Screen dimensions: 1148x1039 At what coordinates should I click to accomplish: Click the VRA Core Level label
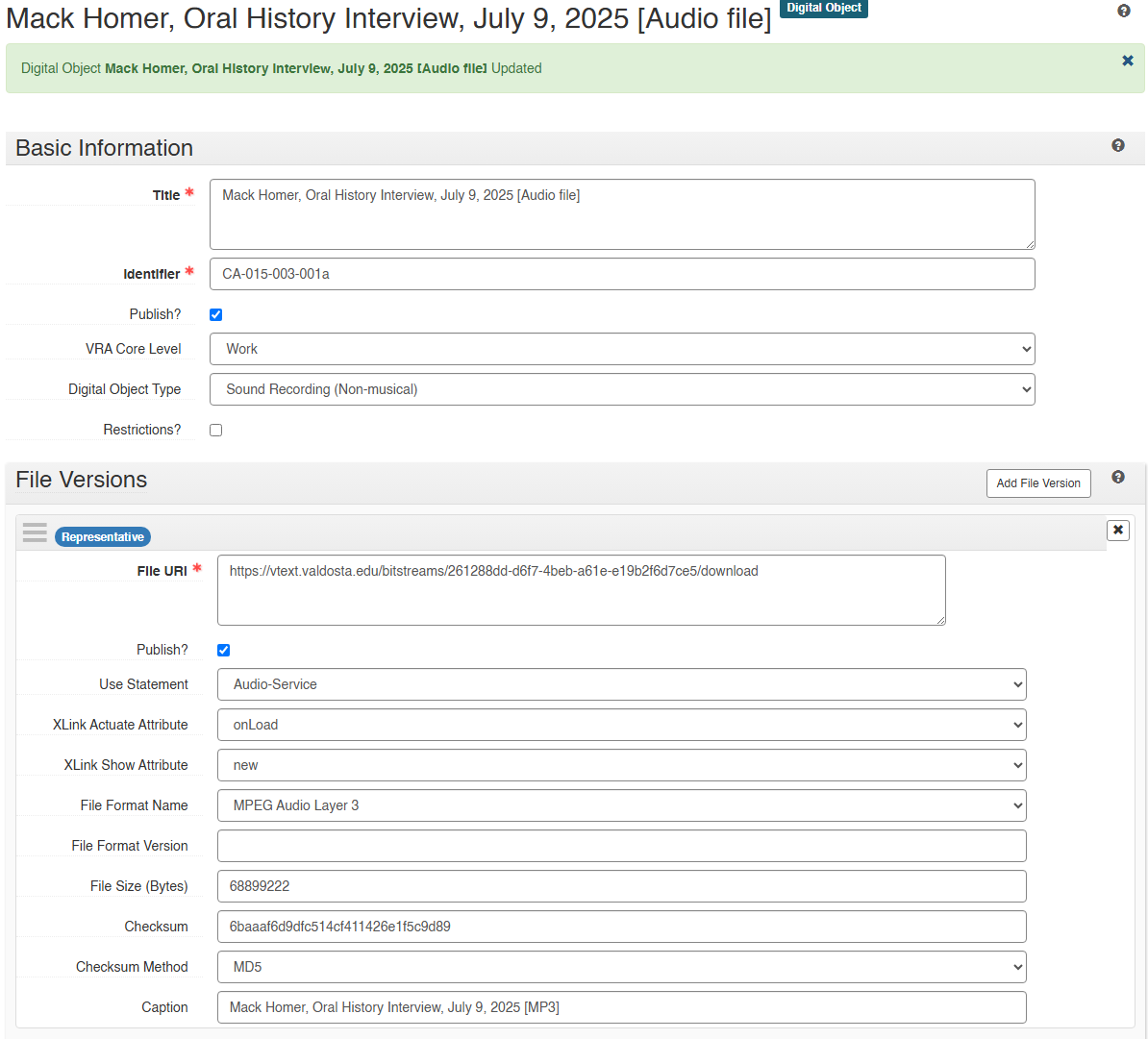(x=134, y=349)
